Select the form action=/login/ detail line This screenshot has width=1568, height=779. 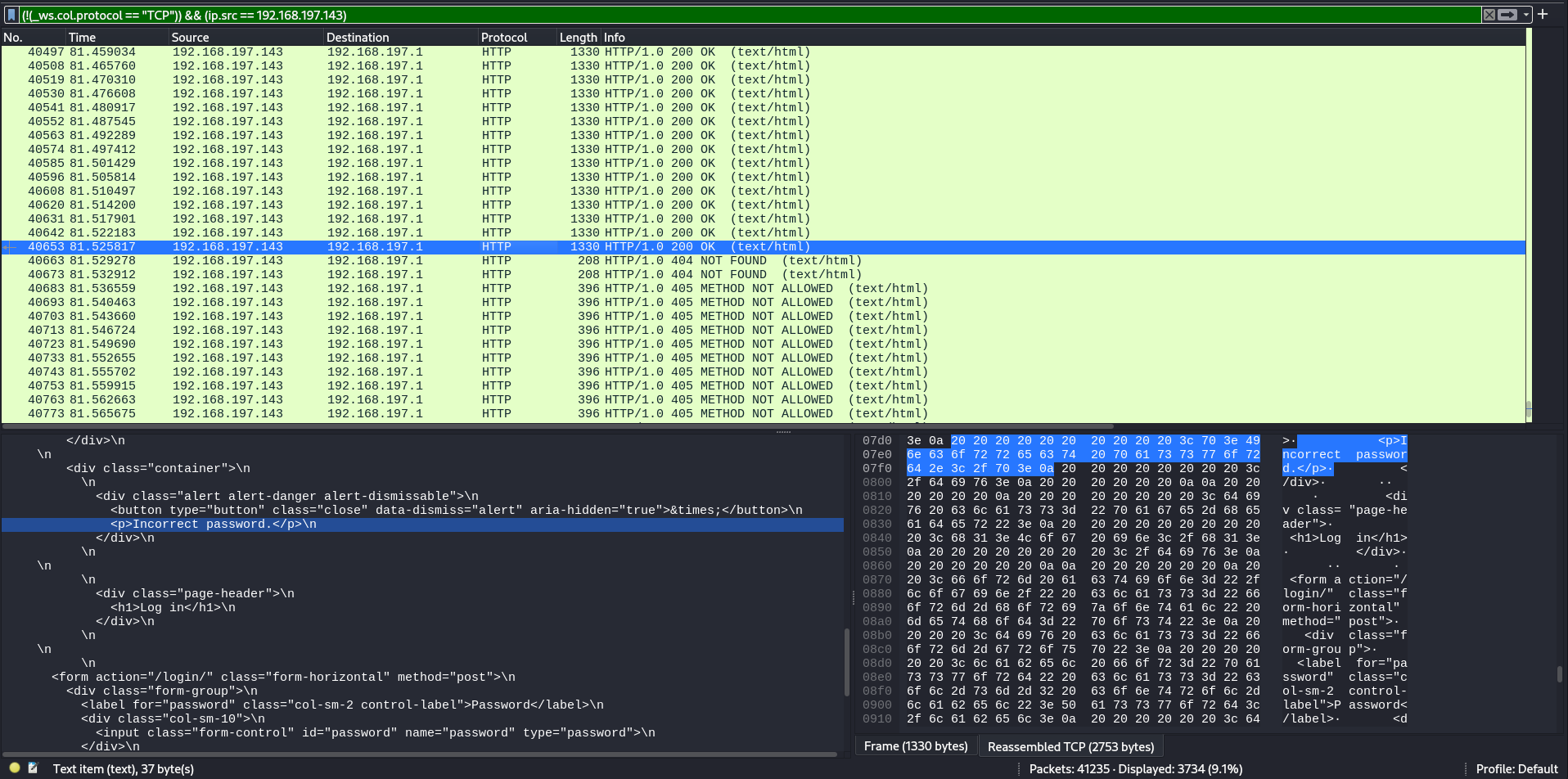click(x=422, y=677)
